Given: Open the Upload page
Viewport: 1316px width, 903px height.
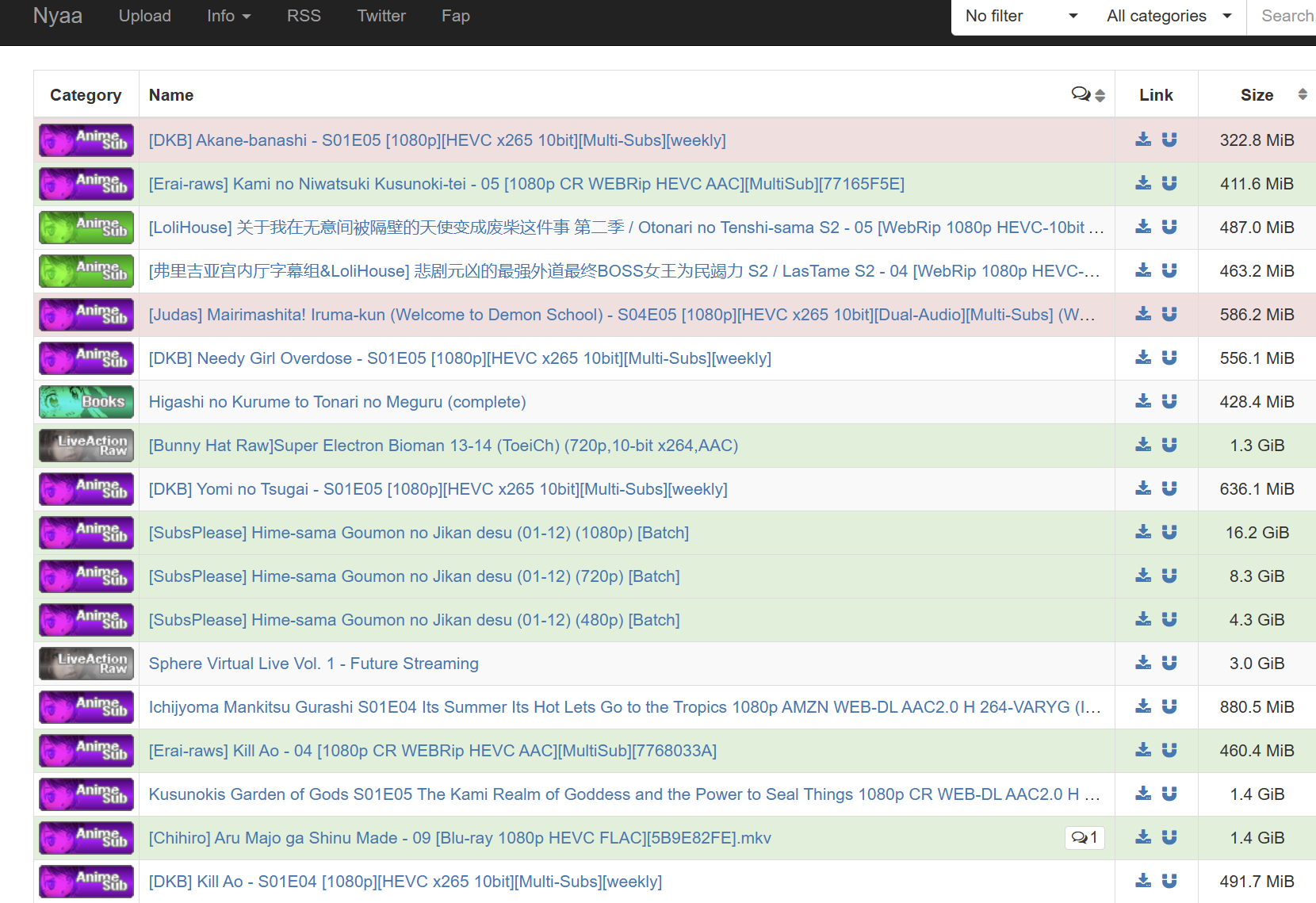Looking at the screenshot, I should [145, 16].
